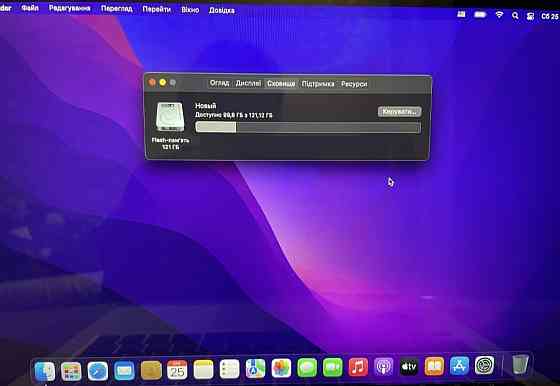Open the Trash in the Dock
Image resolution: width=560 pixels, height=386 pixels.
coord(520,365)
